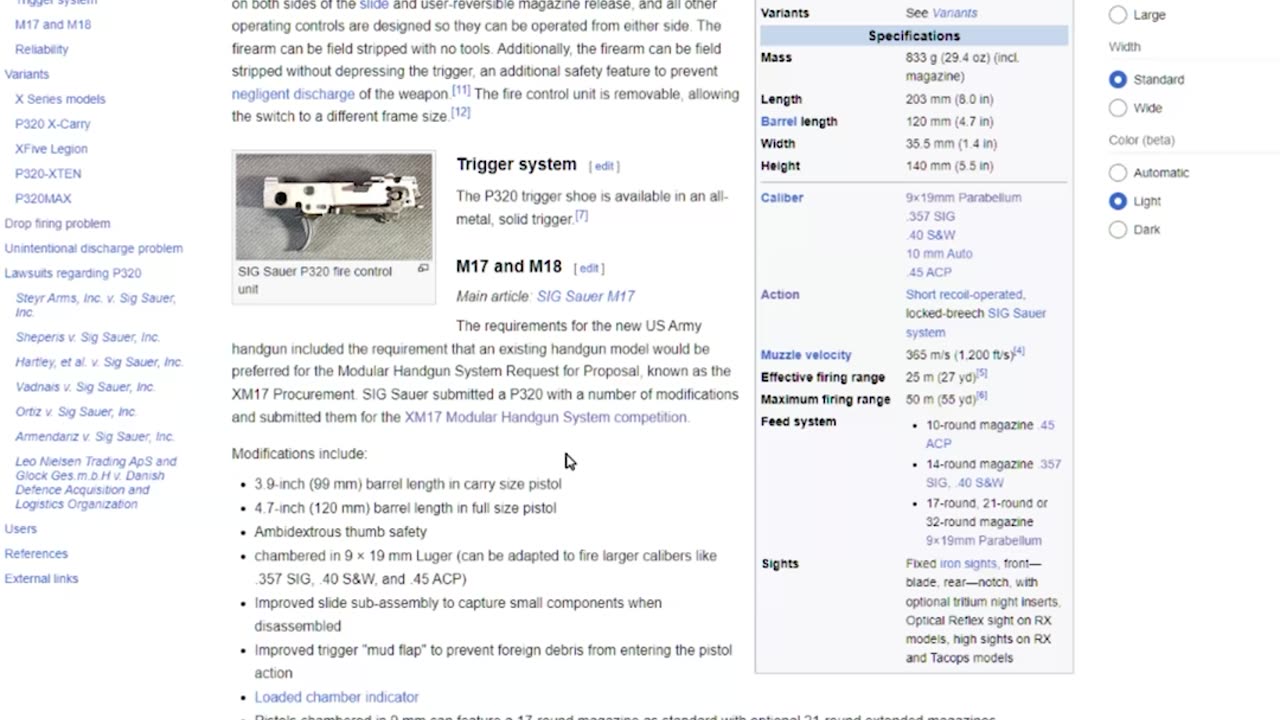Viewport: 1280px width, 720px height.
Task: Enlarge the fire control unit image icon
Action: tap(423, 268)
